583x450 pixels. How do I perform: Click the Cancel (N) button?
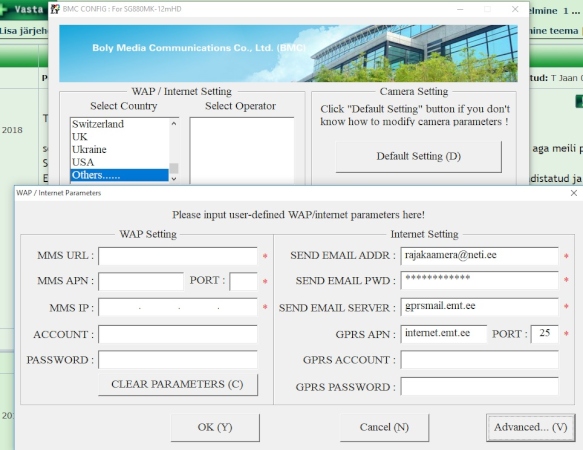(x=384, y=427)
